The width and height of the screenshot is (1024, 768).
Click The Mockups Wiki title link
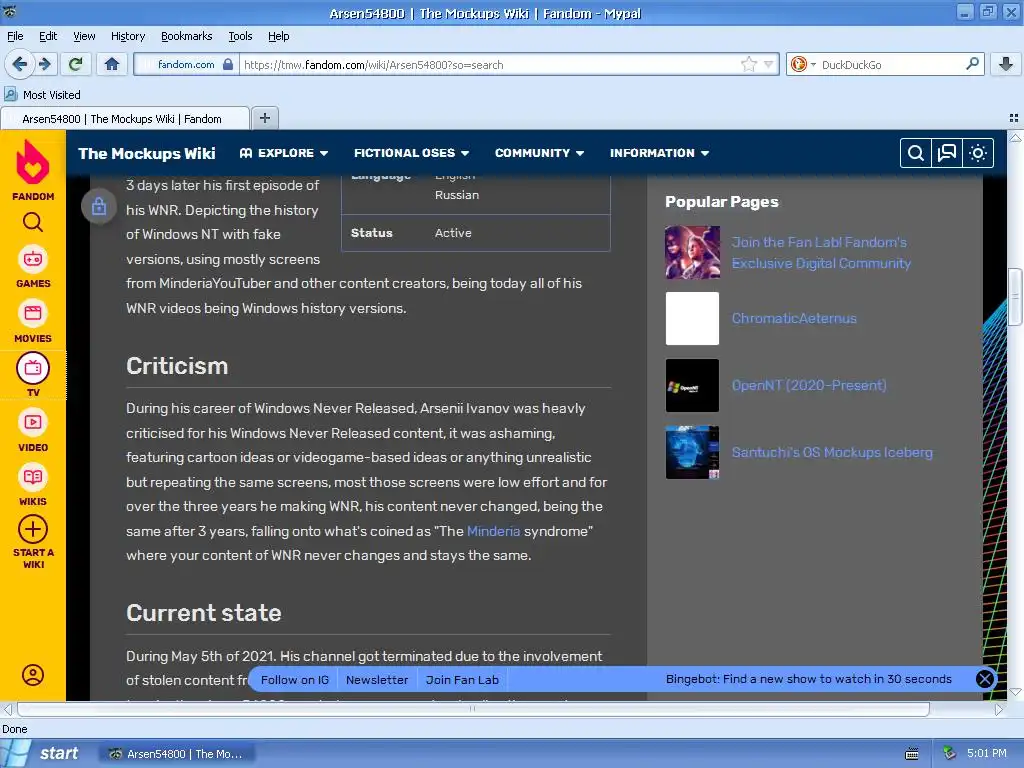146,153
